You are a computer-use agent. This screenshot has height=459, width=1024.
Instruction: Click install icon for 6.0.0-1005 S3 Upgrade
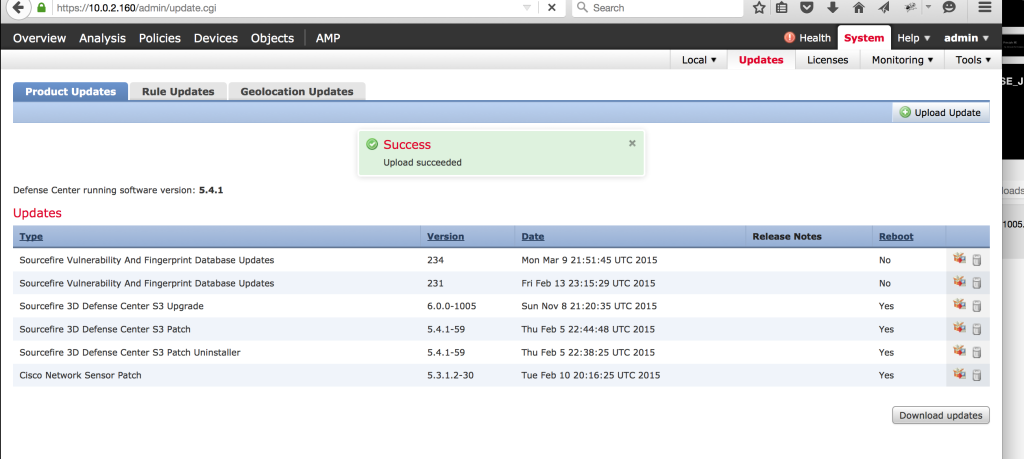tap(959, 305)
